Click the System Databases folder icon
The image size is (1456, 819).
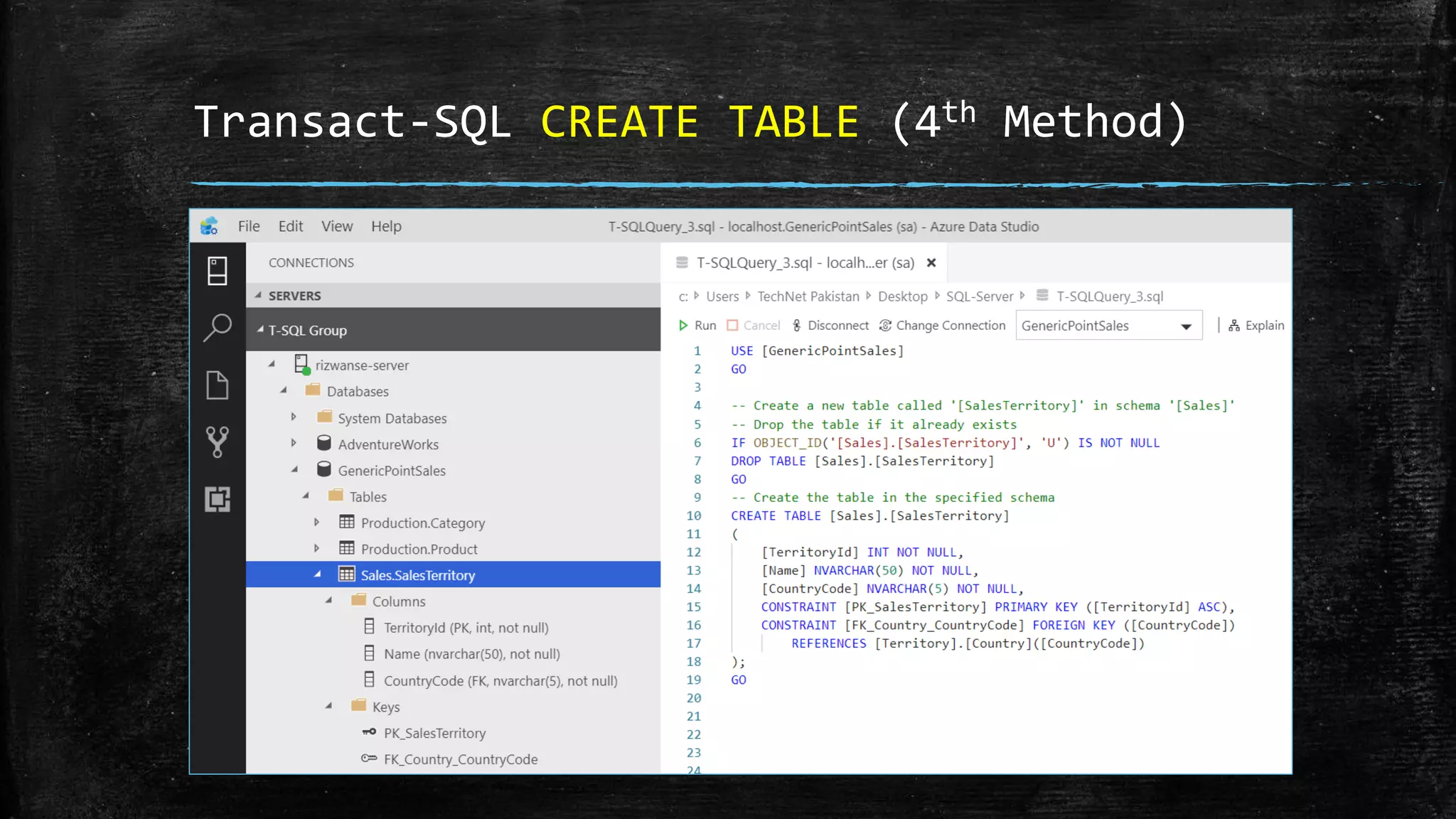click(x=324, y=417)
